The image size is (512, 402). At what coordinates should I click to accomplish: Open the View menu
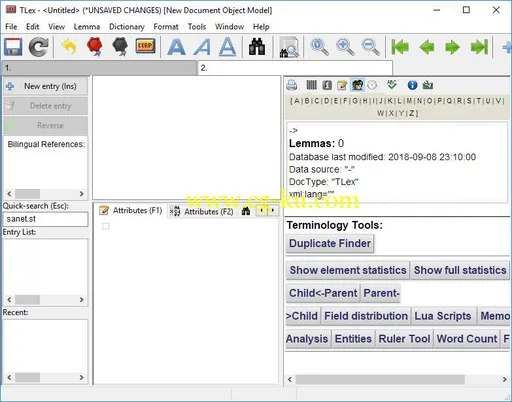56,27
